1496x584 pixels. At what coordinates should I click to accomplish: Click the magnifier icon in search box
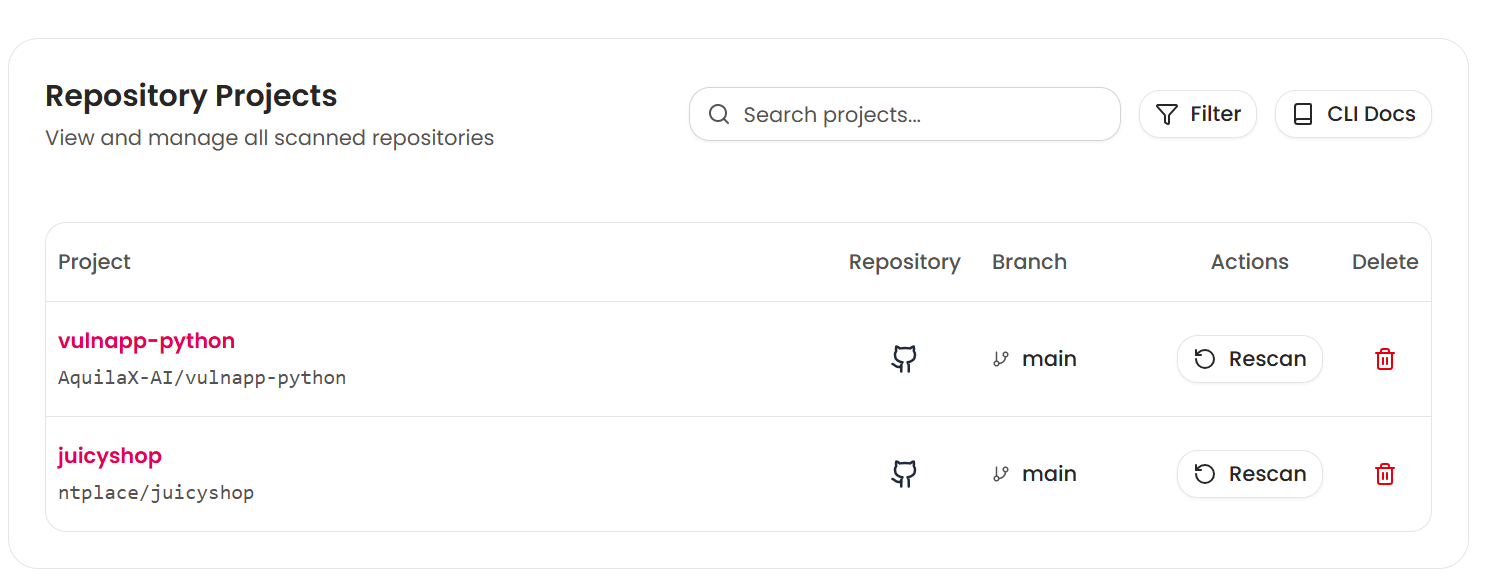(719, 114)
